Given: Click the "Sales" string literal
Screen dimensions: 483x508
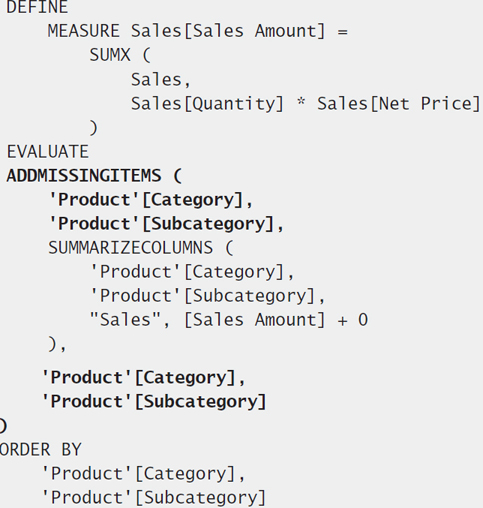Looking at the screenshot, I should [x=126, y=320].
